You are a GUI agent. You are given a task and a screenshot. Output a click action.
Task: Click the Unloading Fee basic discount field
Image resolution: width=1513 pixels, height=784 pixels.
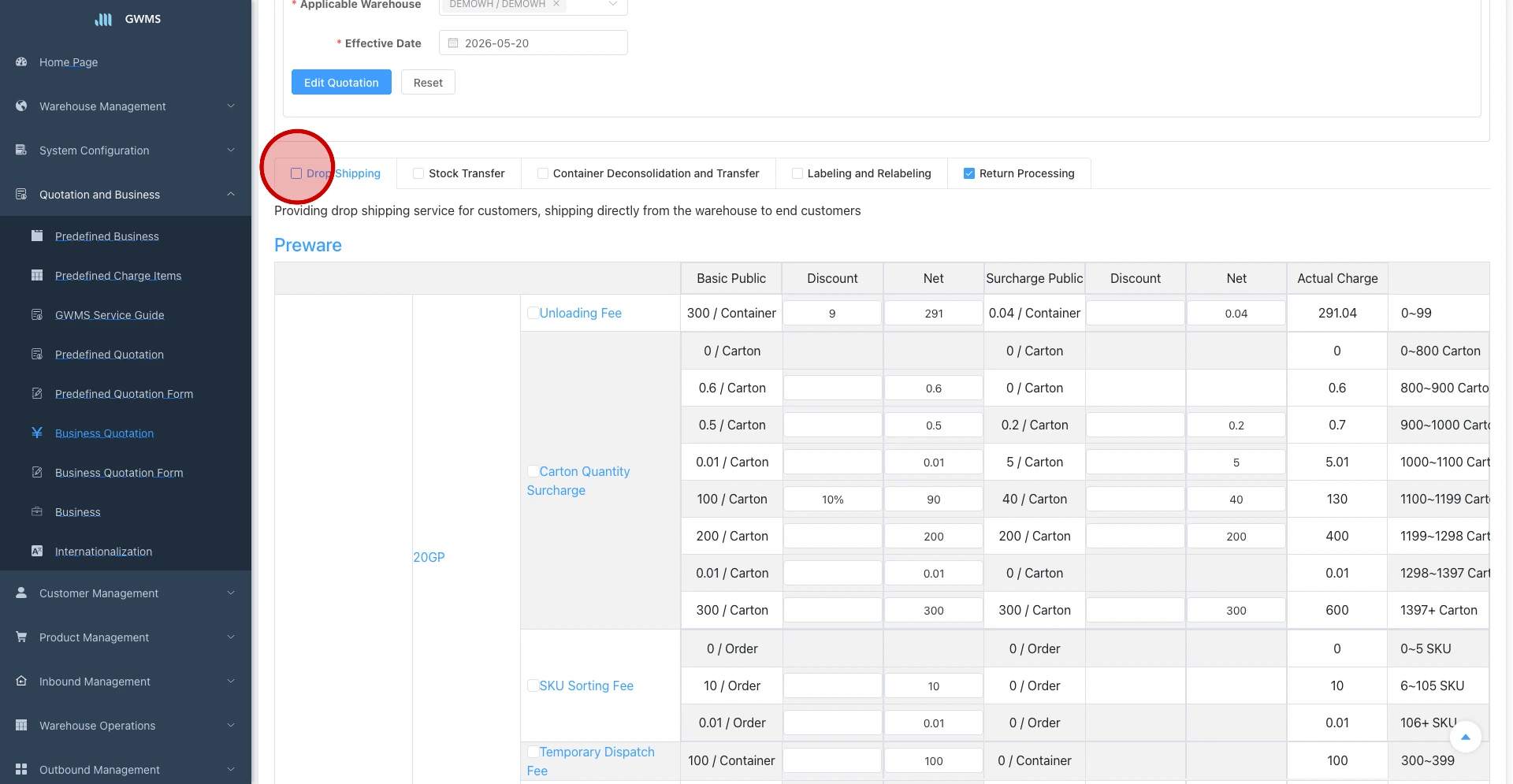click(x=832, y=313)
